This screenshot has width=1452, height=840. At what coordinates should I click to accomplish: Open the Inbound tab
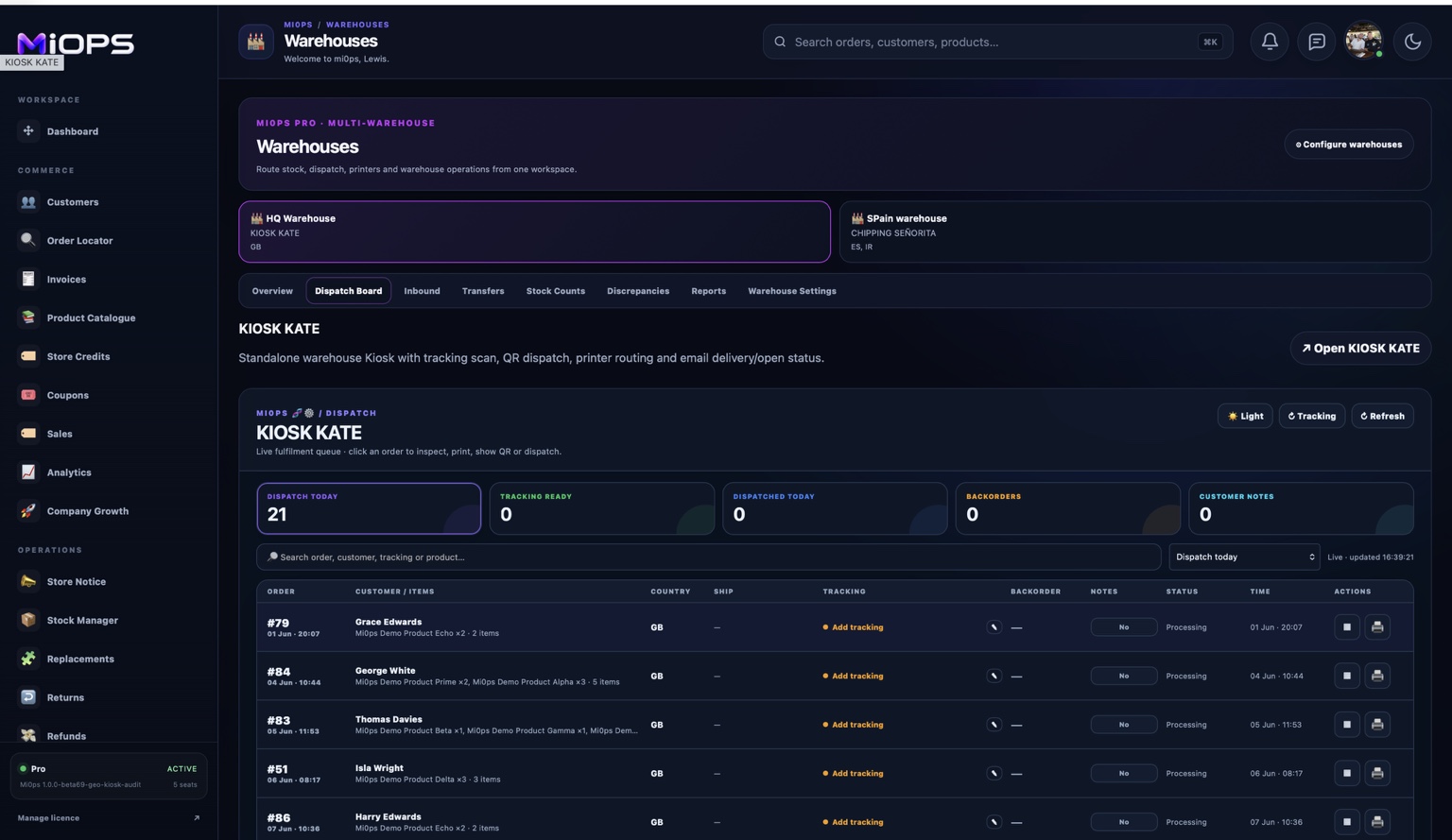pos(422,291)
